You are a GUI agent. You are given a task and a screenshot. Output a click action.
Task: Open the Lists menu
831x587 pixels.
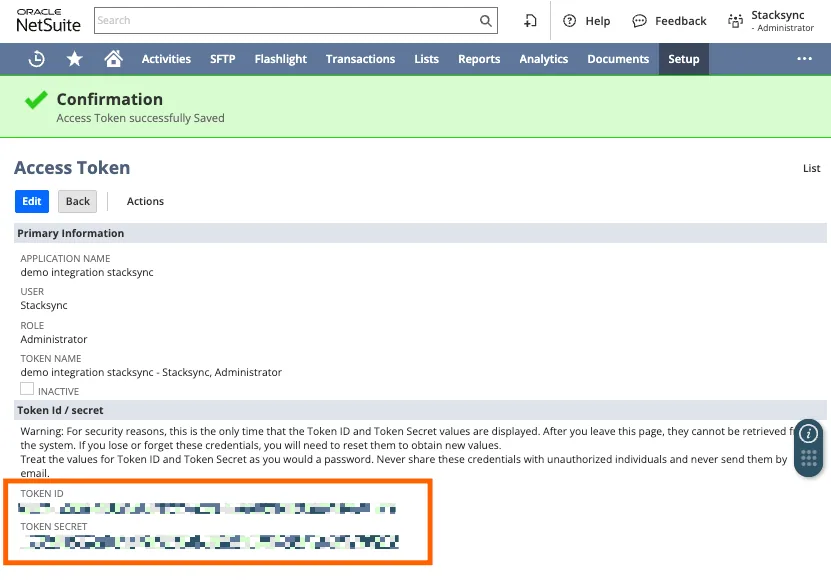click(x=427, y=59)
